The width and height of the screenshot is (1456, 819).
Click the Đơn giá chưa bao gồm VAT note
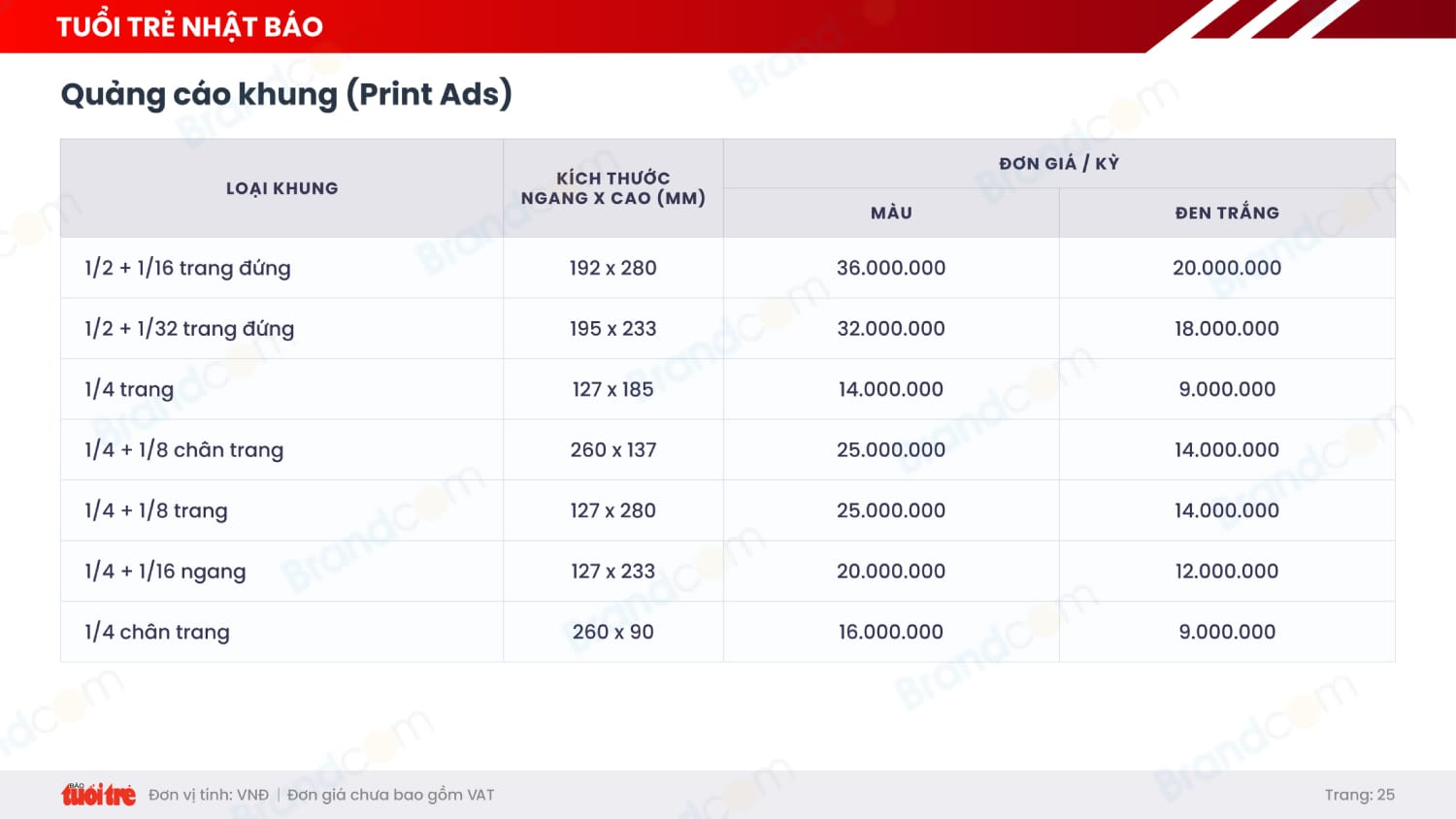pos(390,795)
